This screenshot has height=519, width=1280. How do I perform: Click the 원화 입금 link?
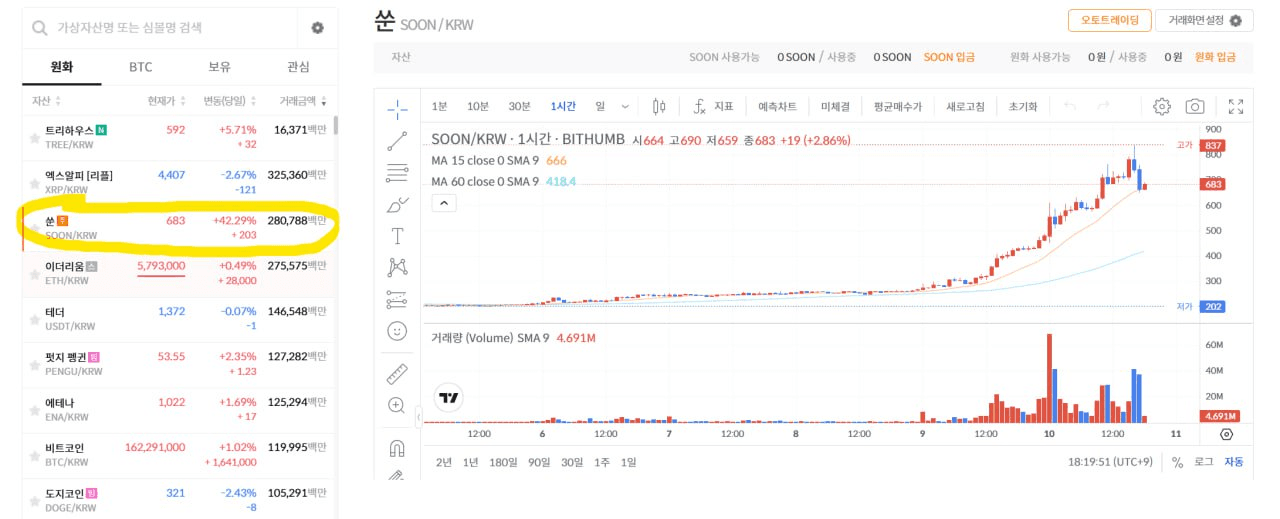pos(1216,57)
